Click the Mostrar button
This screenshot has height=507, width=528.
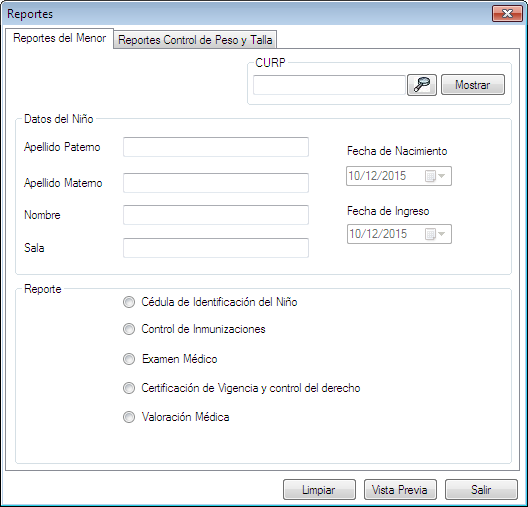(473, 85)
